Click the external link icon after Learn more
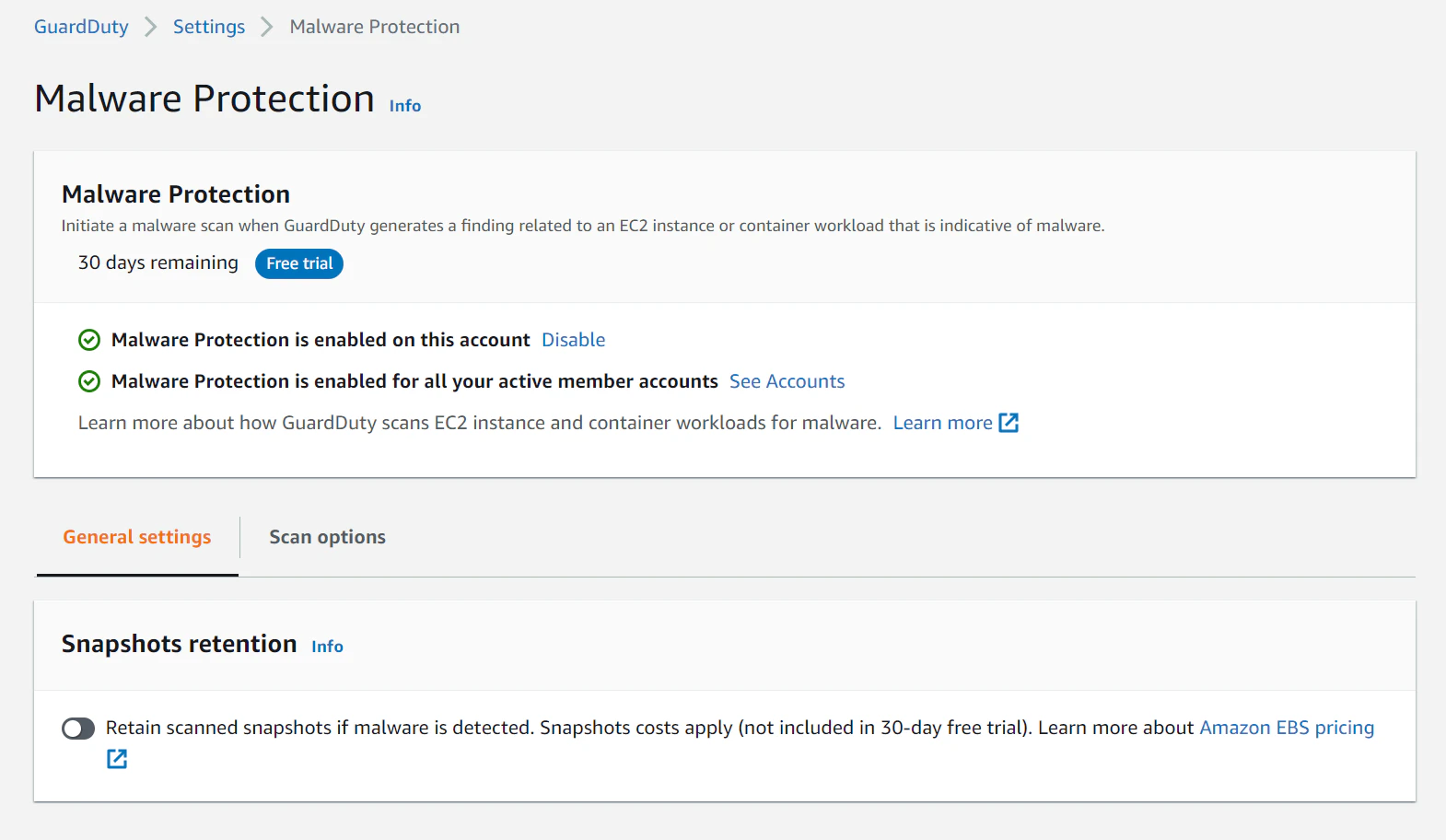The image size is (1446, 840). (x=1009, y=423)
